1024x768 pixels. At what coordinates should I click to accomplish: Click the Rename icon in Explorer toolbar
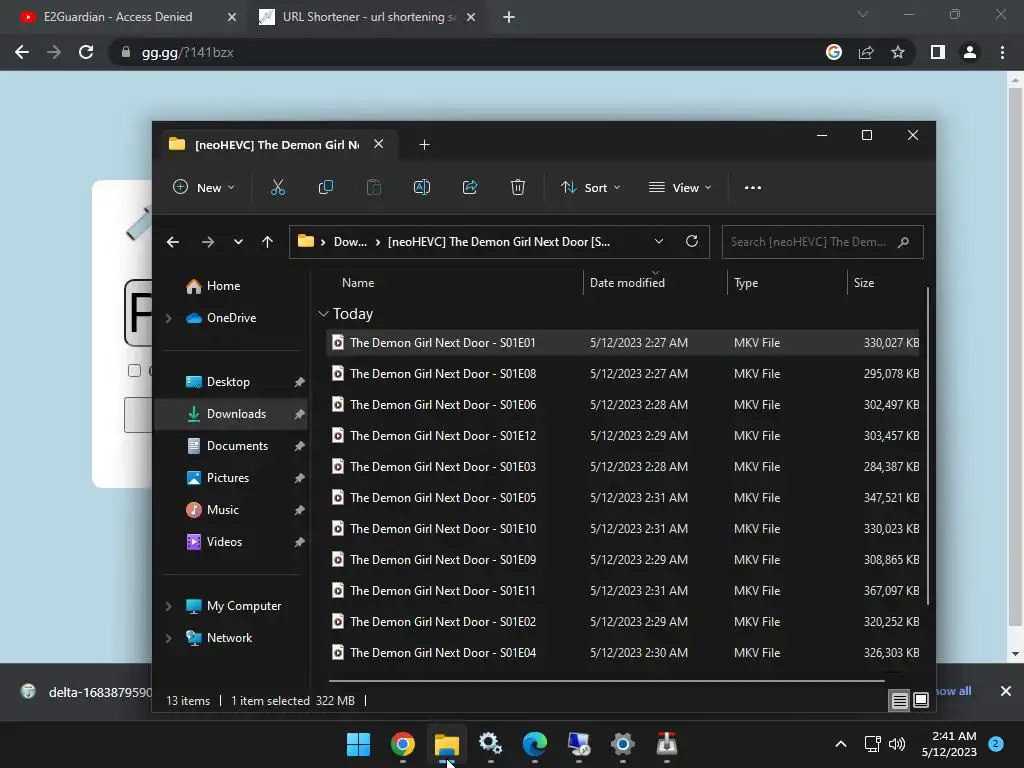click(x=422, y=187)
